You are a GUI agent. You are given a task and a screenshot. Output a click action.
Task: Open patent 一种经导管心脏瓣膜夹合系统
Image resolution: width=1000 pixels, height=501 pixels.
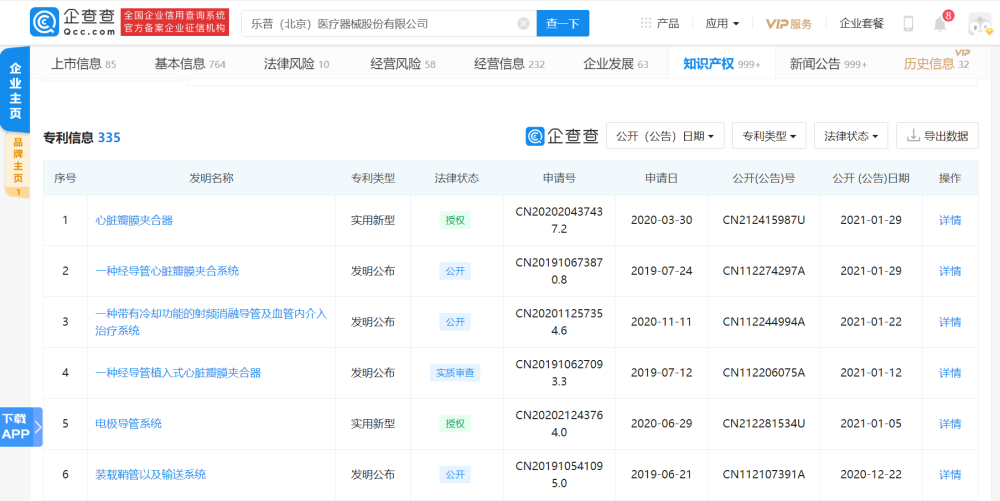click(x=167, y=271)
